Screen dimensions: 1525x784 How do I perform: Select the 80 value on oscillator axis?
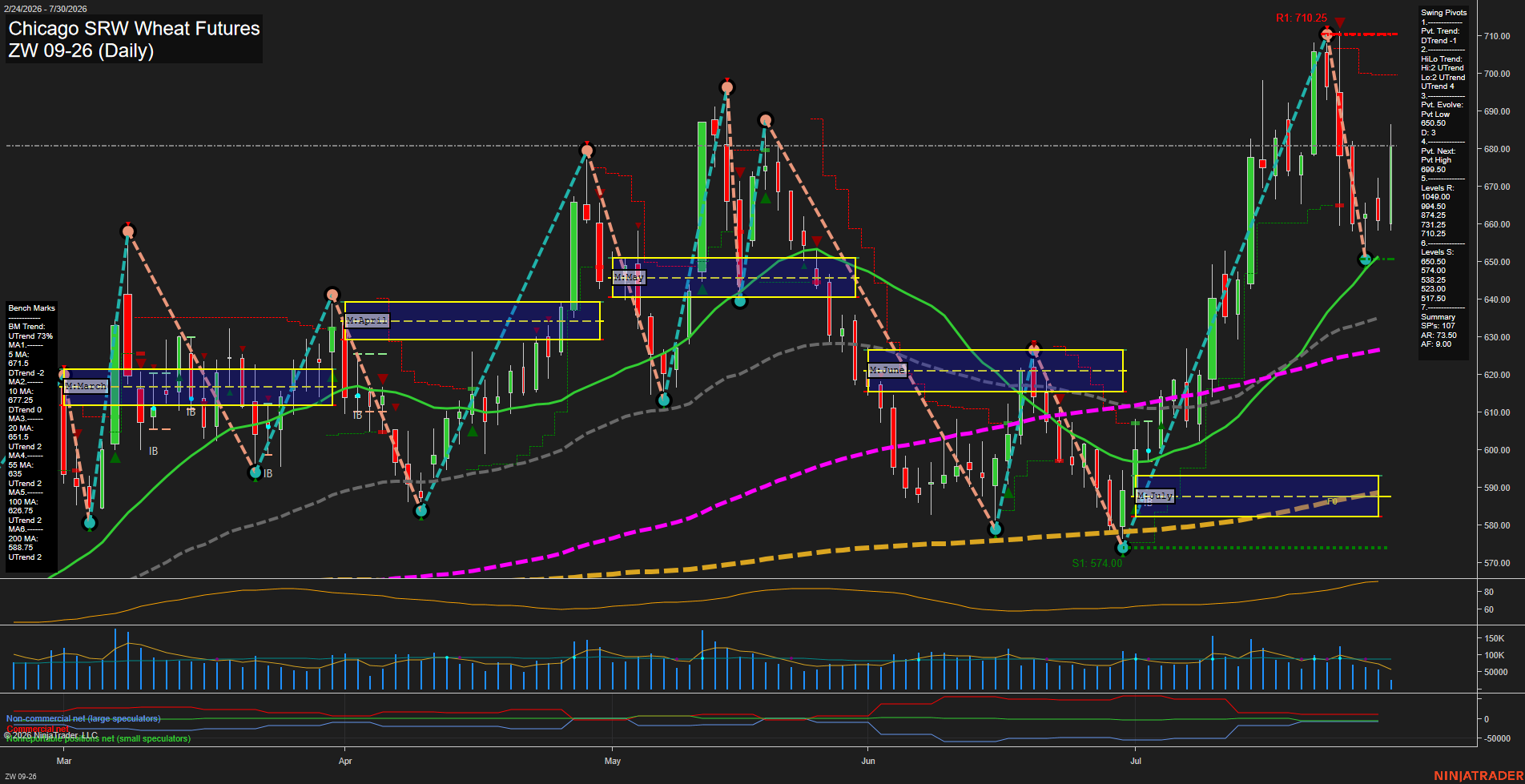click(1488, 592)
